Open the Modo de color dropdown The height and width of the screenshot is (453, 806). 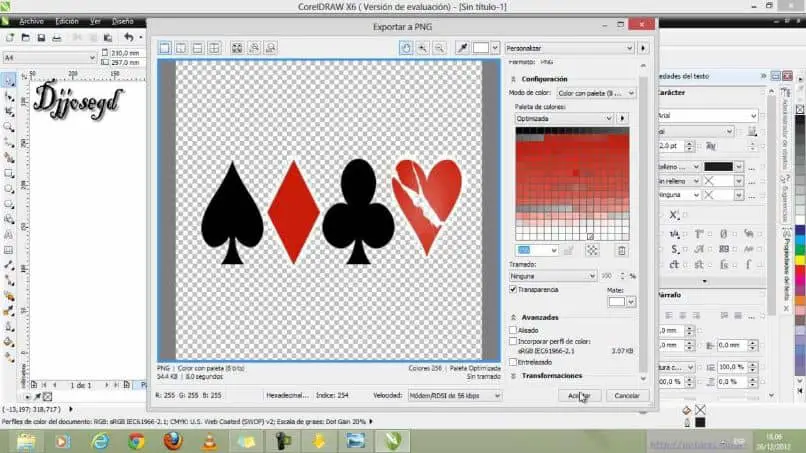coord(596,93)
